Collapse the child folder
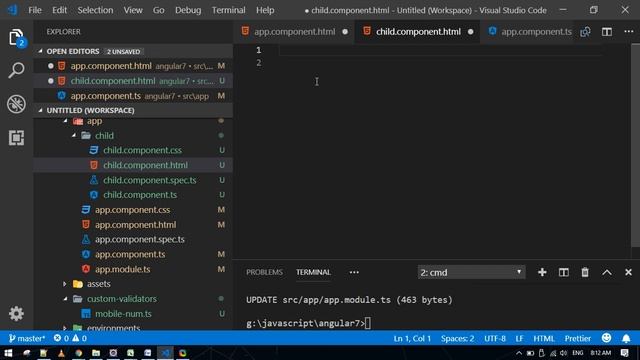640x360 pixels. click(74, 136)
